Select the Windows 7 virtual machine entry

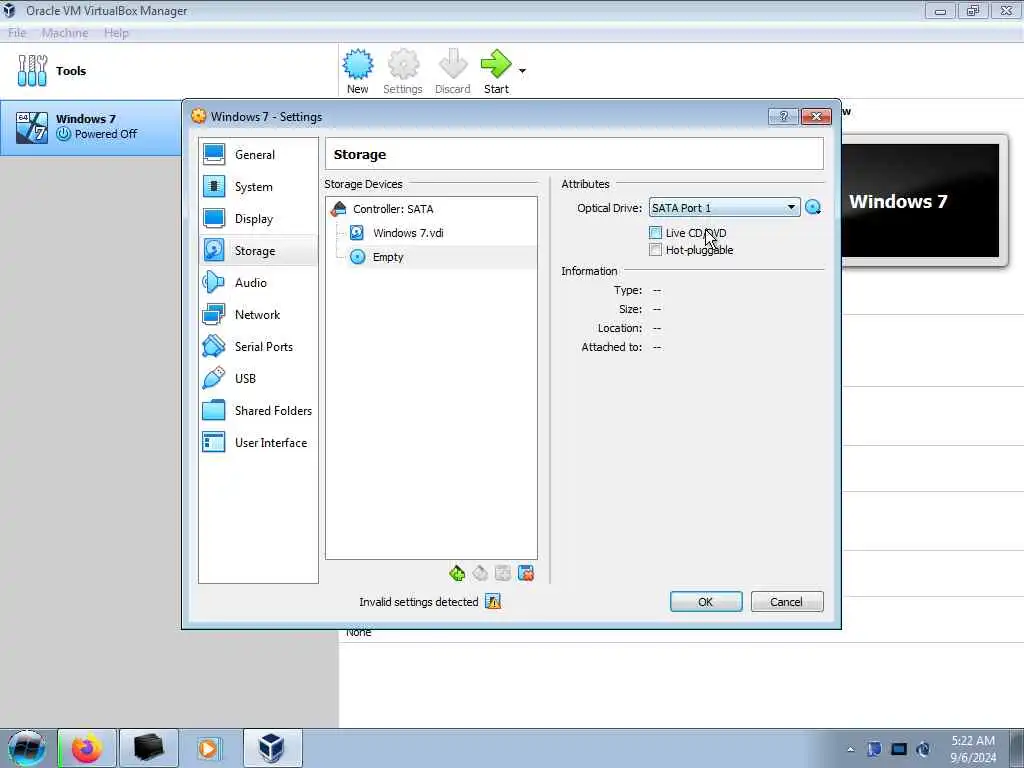[91, 127]
